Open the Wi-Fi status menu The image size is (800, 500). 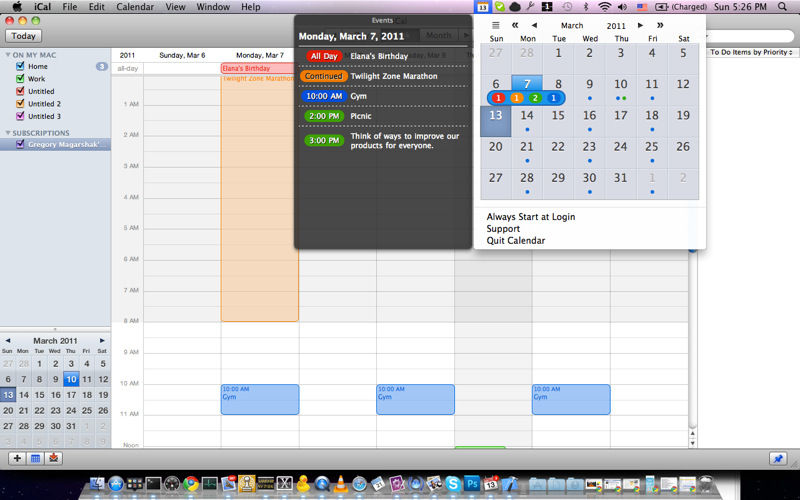[605, 7]
